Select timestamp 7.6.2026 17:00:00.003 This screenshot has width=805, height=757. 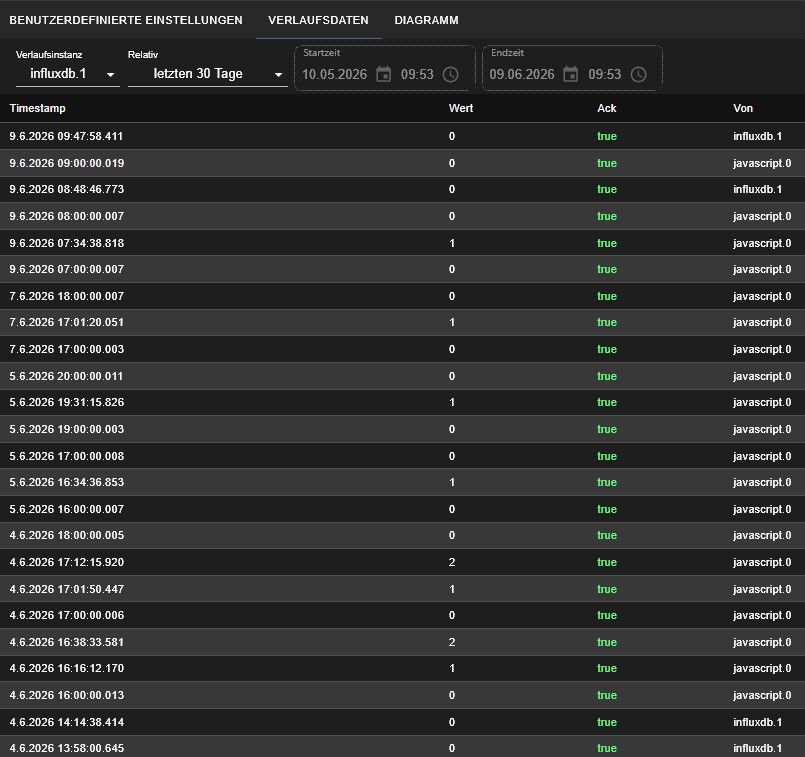pos(67,349)
